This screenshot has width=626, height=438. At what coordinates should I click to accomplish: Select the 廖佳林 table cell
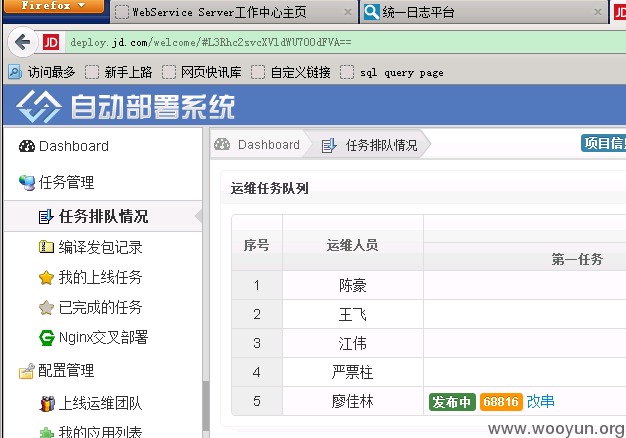[x=353, y=401]
